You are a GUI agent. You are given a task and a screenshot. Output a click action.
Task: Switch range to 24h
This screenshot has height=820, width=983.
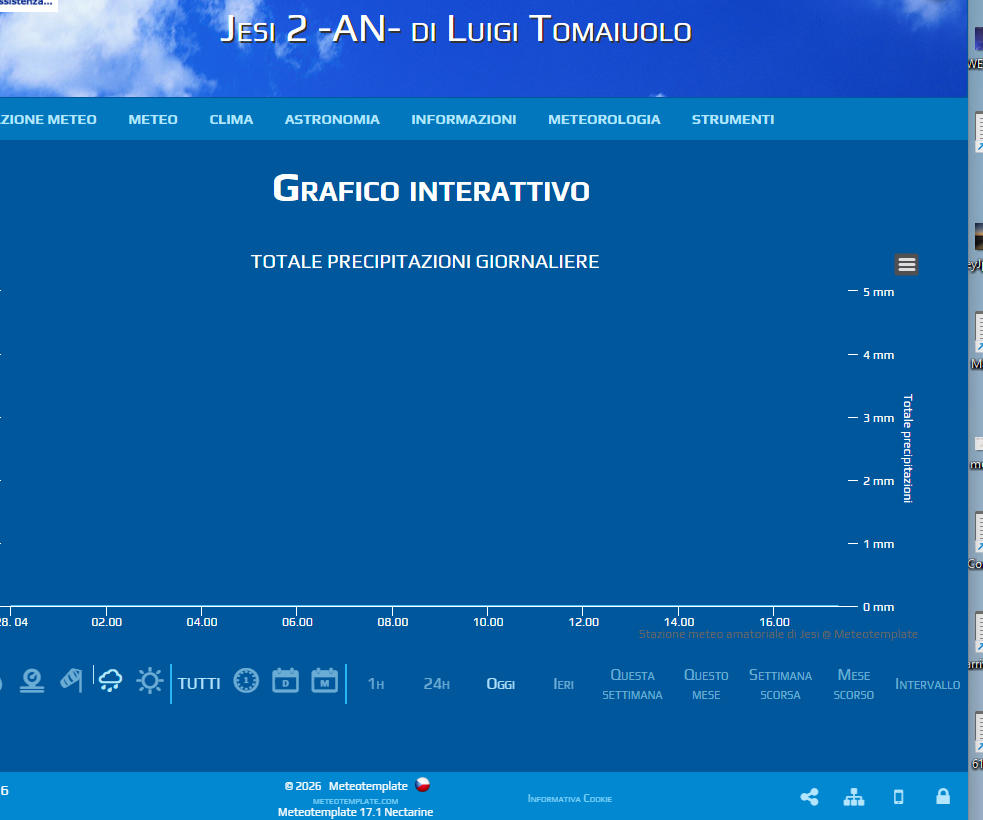point(436,684)
